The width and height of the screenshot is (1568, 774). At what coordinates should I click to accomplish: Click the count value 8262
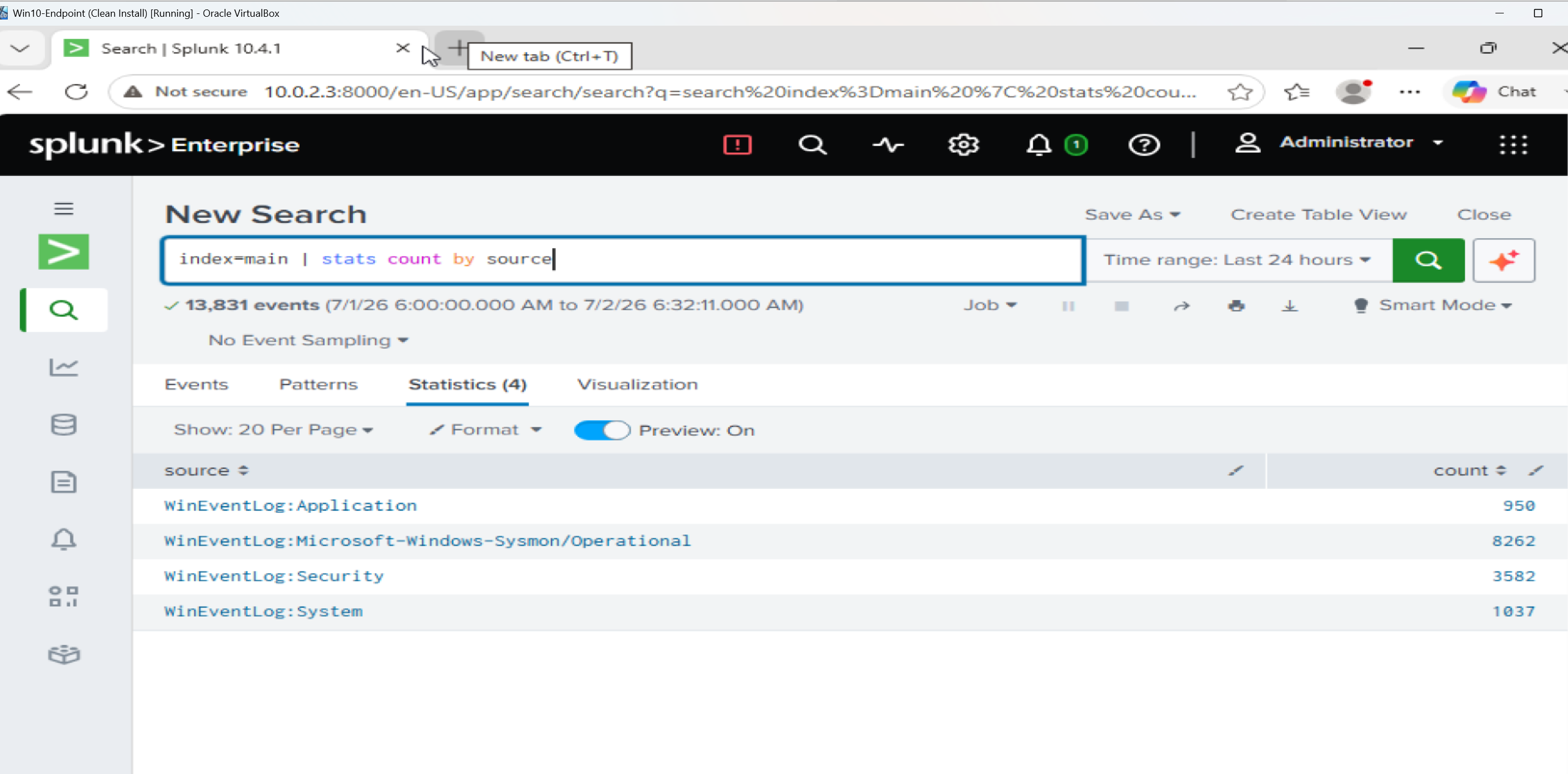(1513, 541)
